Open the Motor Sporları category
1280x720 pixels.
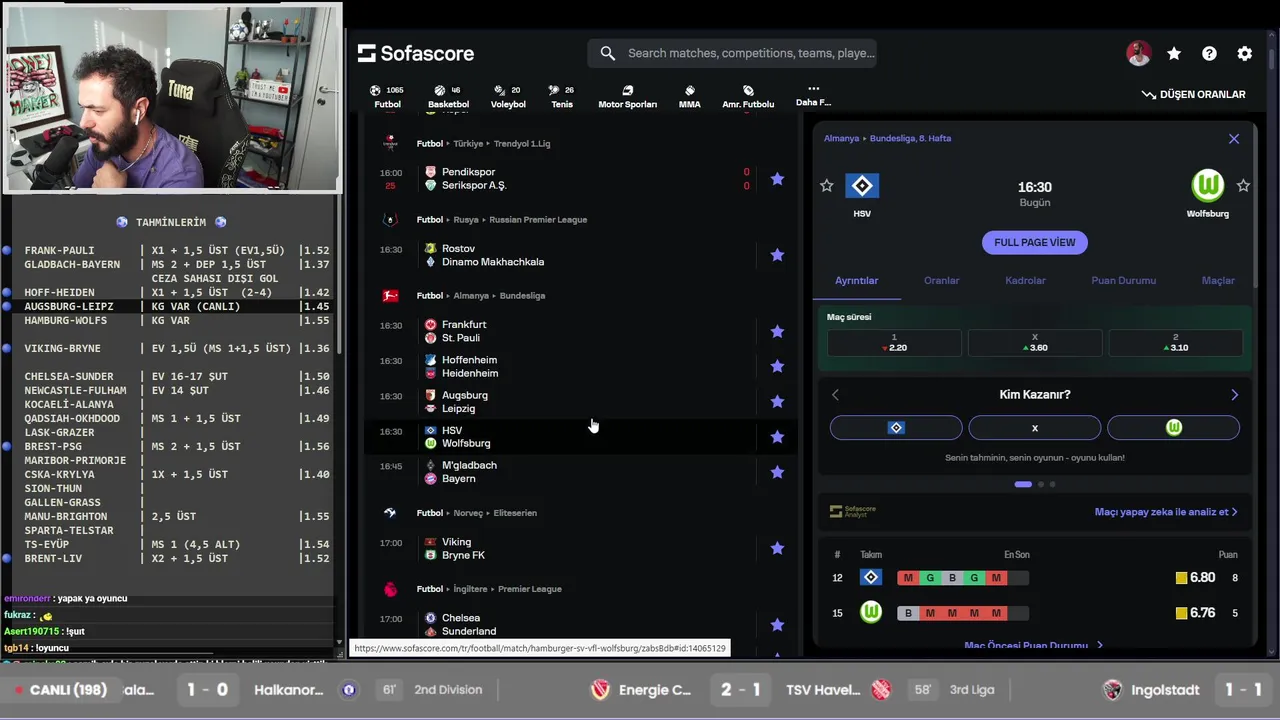(x=627, y=97)
